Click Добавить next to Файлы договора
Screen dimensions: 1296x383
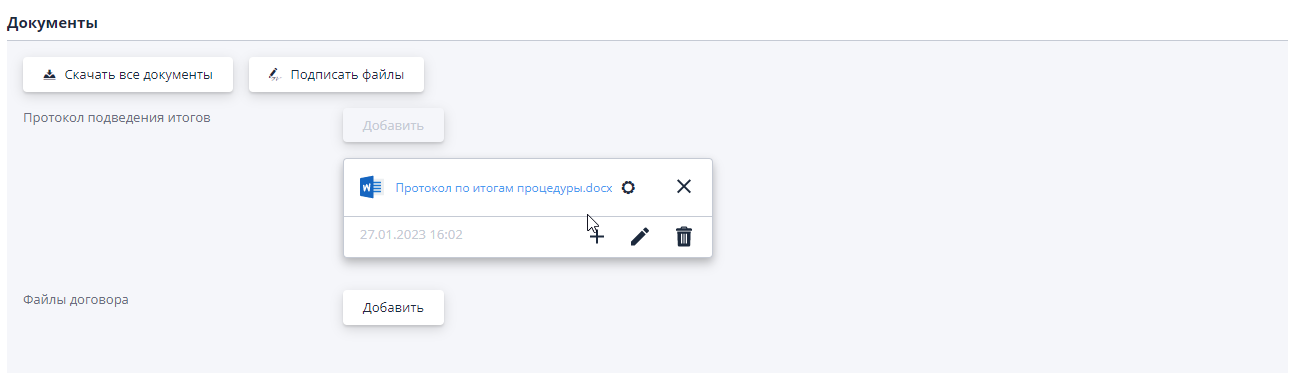393,307
